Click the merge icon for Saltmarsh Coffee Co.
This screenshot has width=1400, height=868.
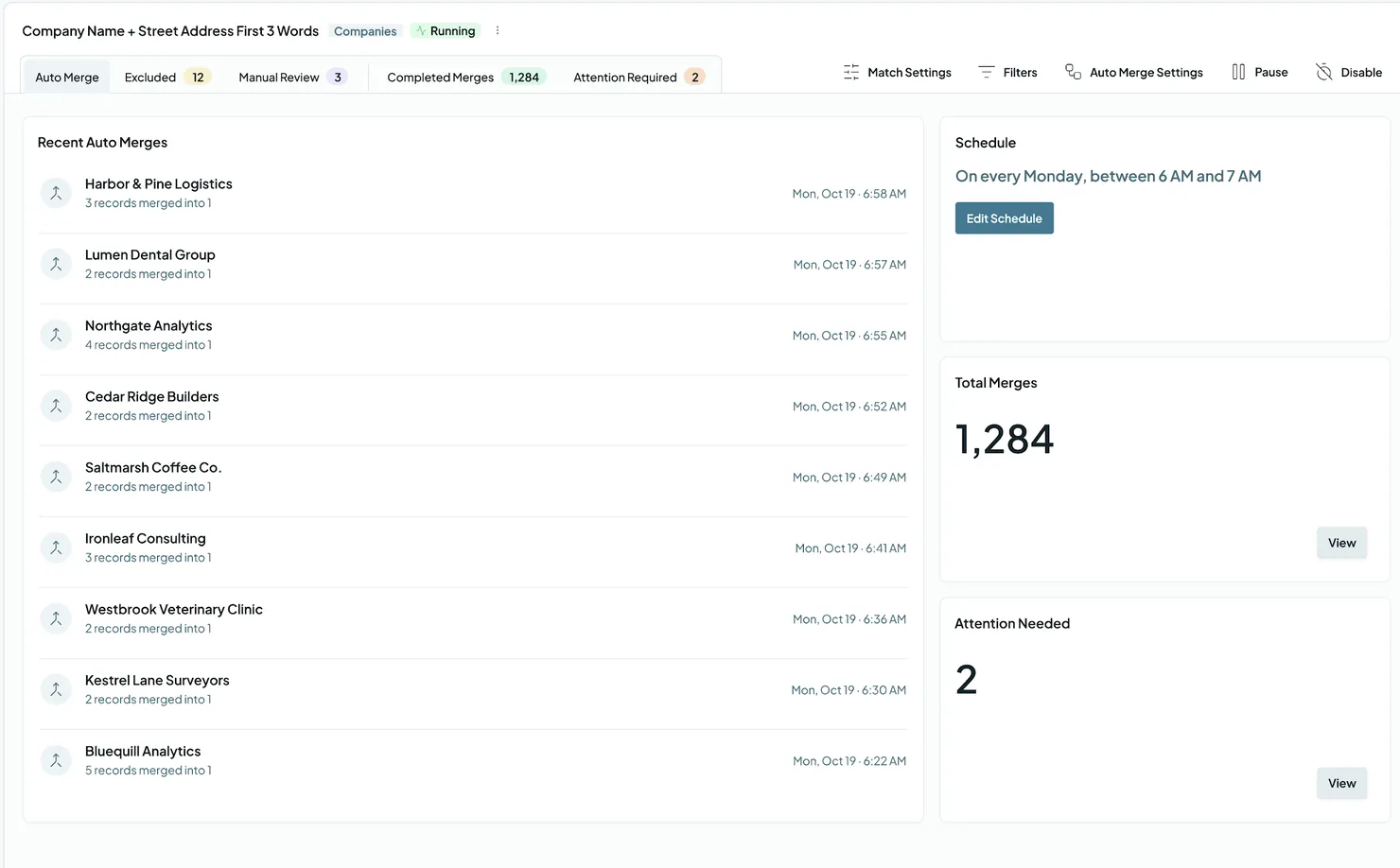point(56,477)
